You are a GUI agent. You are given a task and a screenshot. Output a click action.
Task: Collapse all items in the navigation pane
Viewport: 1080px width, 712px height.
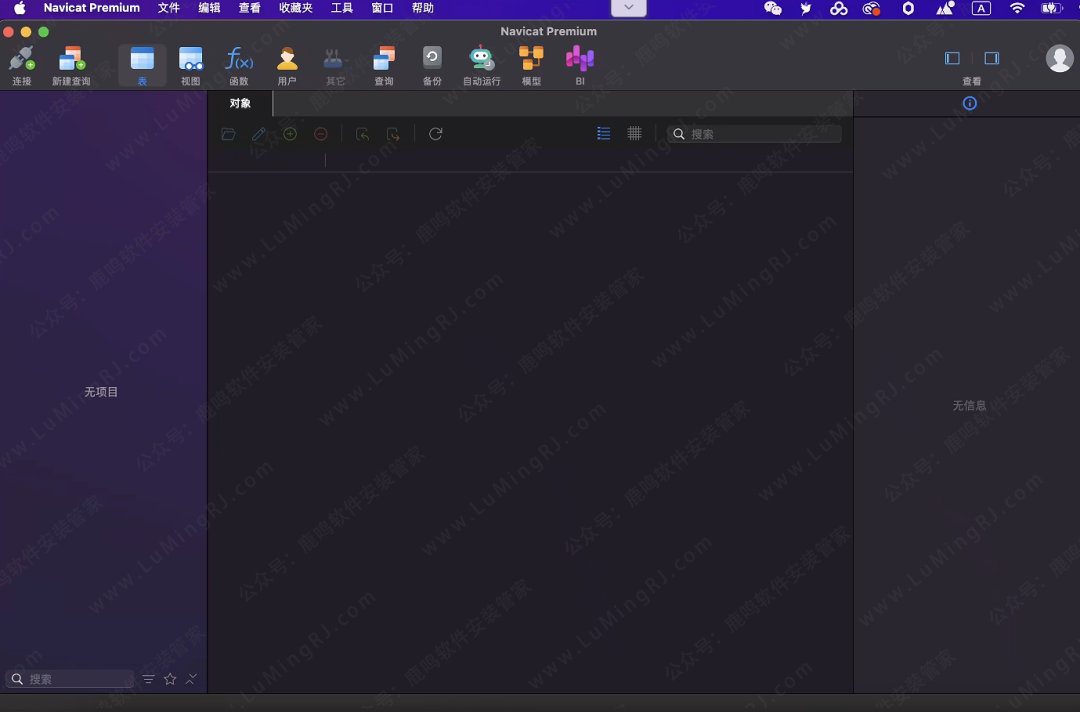191,679
